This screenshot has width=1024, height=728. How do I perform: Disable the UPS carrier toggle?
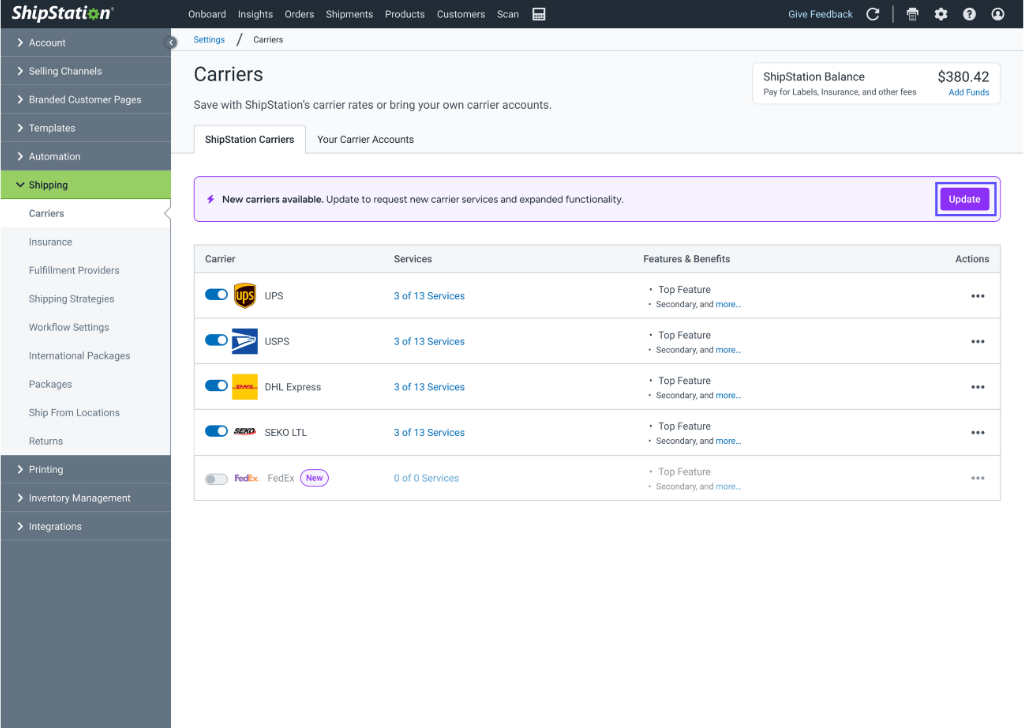coord(216,294)
